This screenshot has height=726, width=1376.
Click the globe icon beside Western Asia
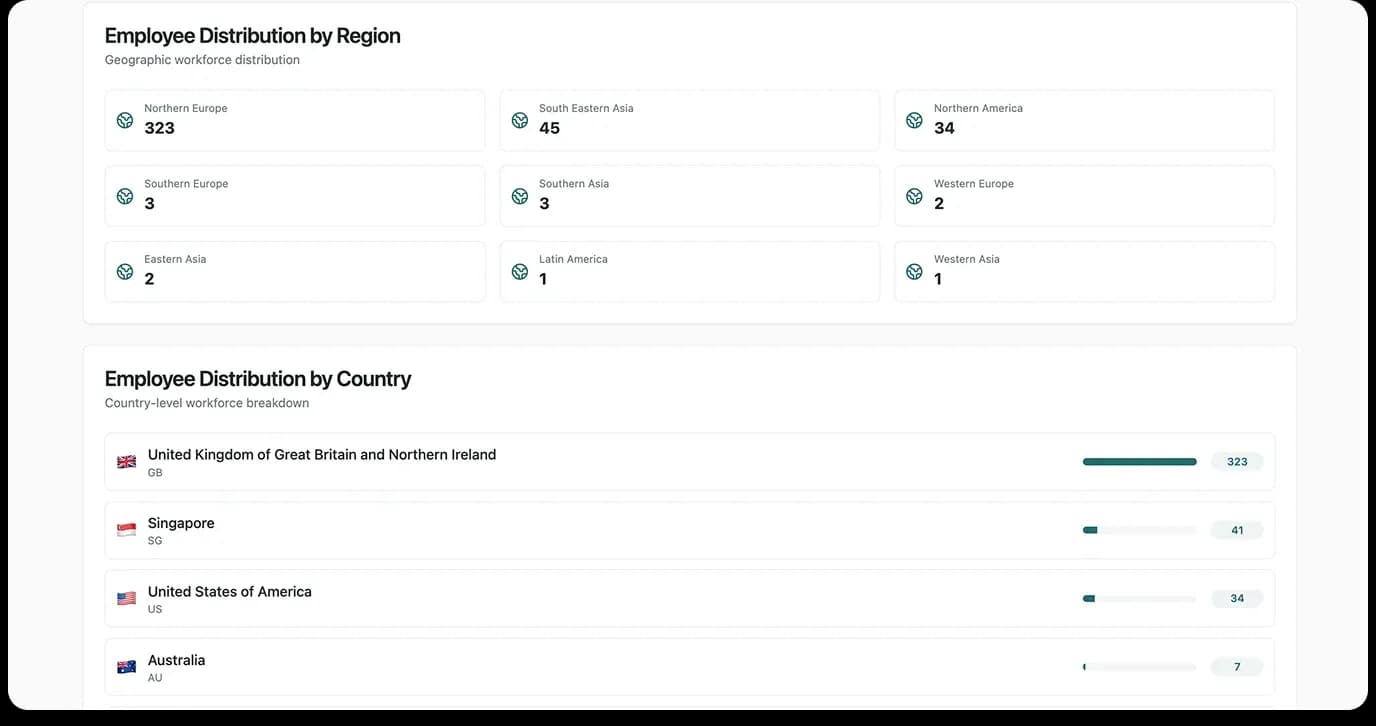tap(914, 271)
